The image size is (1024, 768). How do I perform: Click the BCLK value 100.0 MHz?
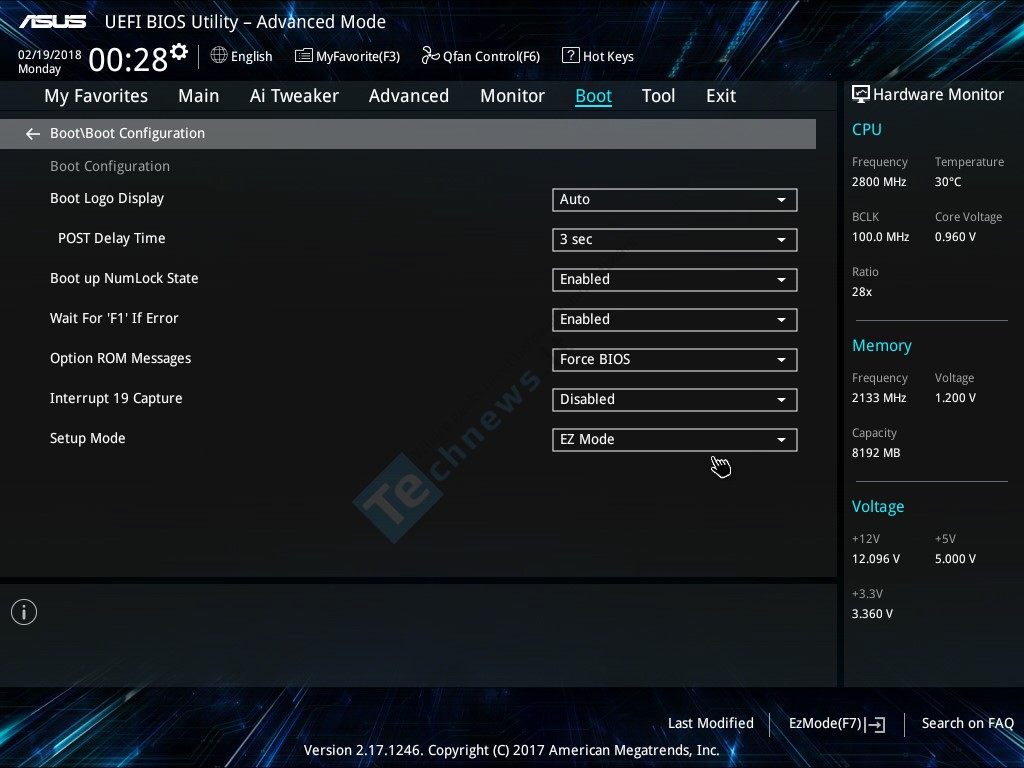point(880,237)
